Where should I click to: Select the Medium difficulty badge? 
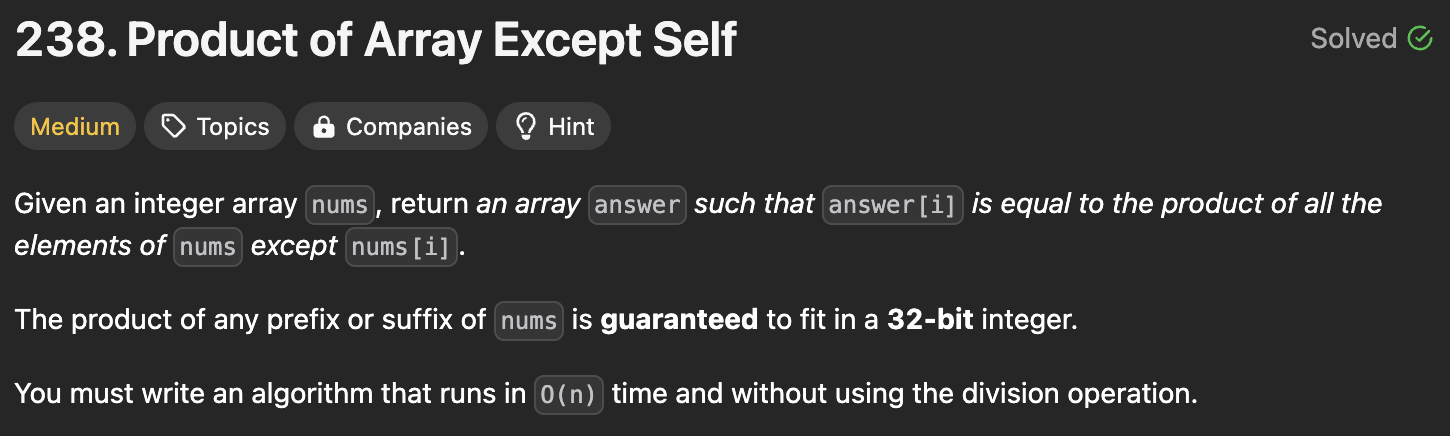coord(75,127)
